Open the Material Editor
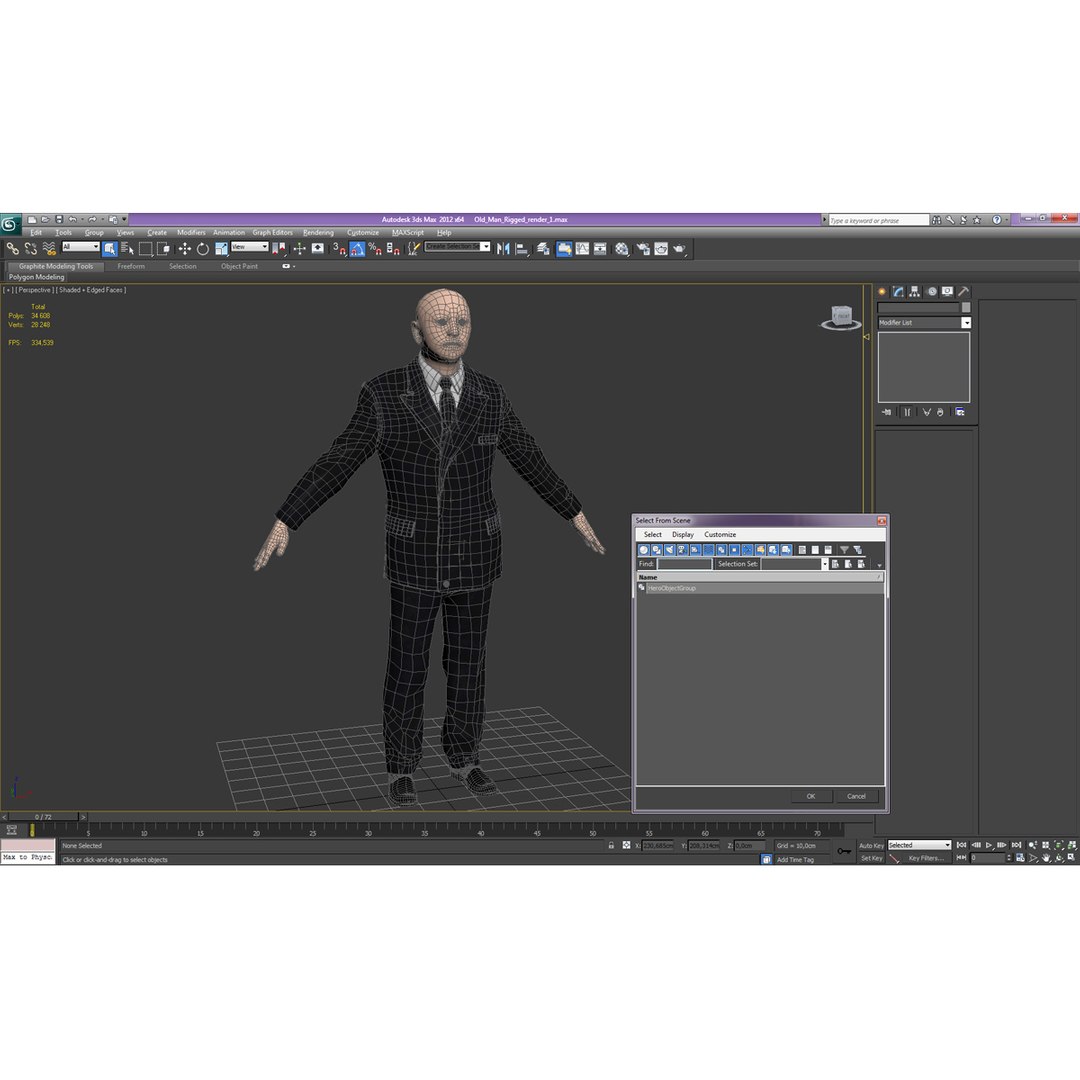Image resolution: width=1080 pixels, height=1080 pixels. (622, 249)
